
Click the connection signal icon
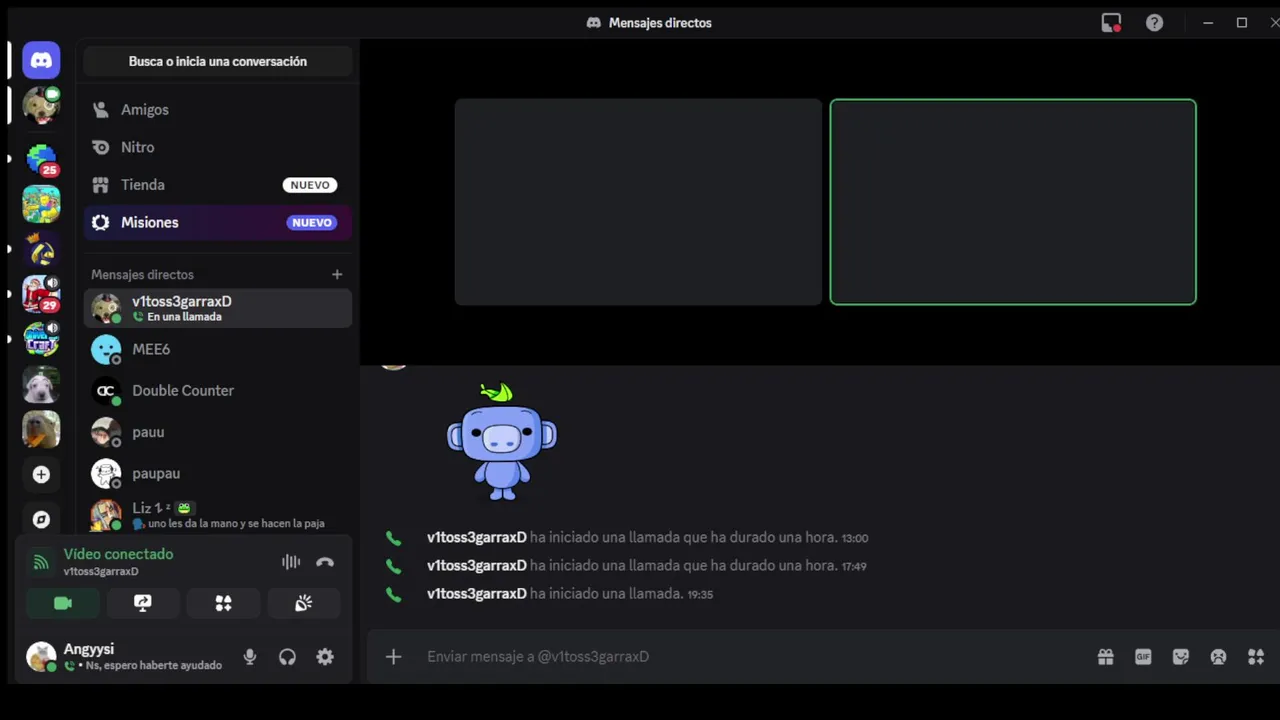tap(41, 562)
